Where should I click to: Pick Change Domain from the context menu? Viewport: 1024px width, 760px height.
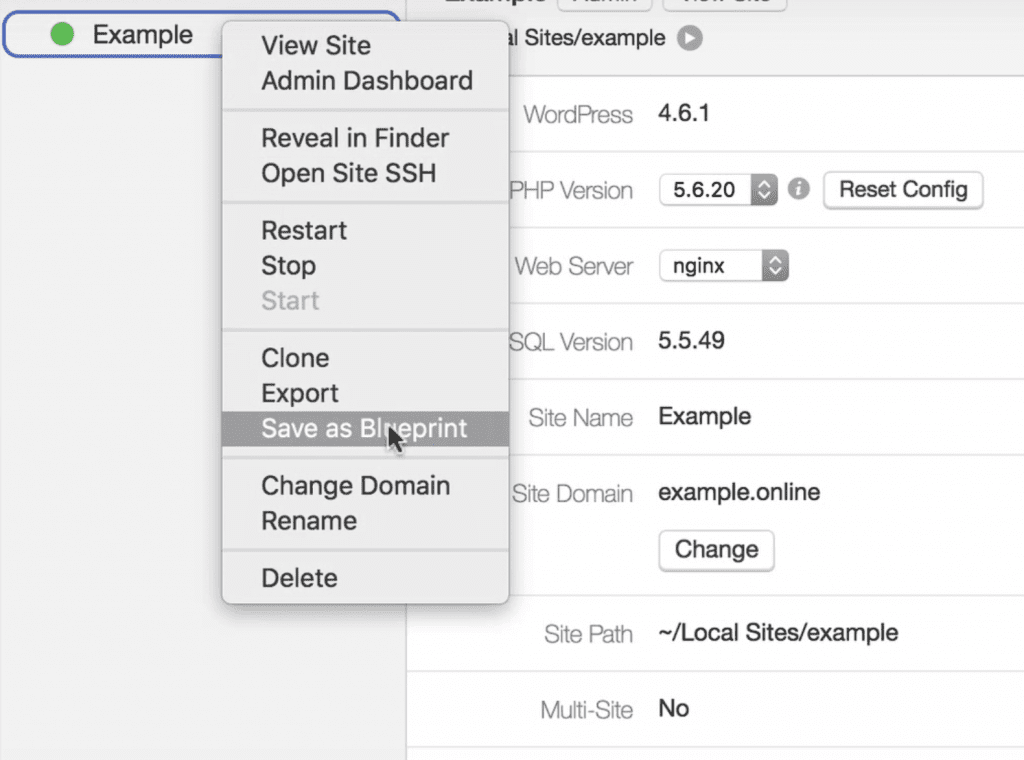[355, 486]
